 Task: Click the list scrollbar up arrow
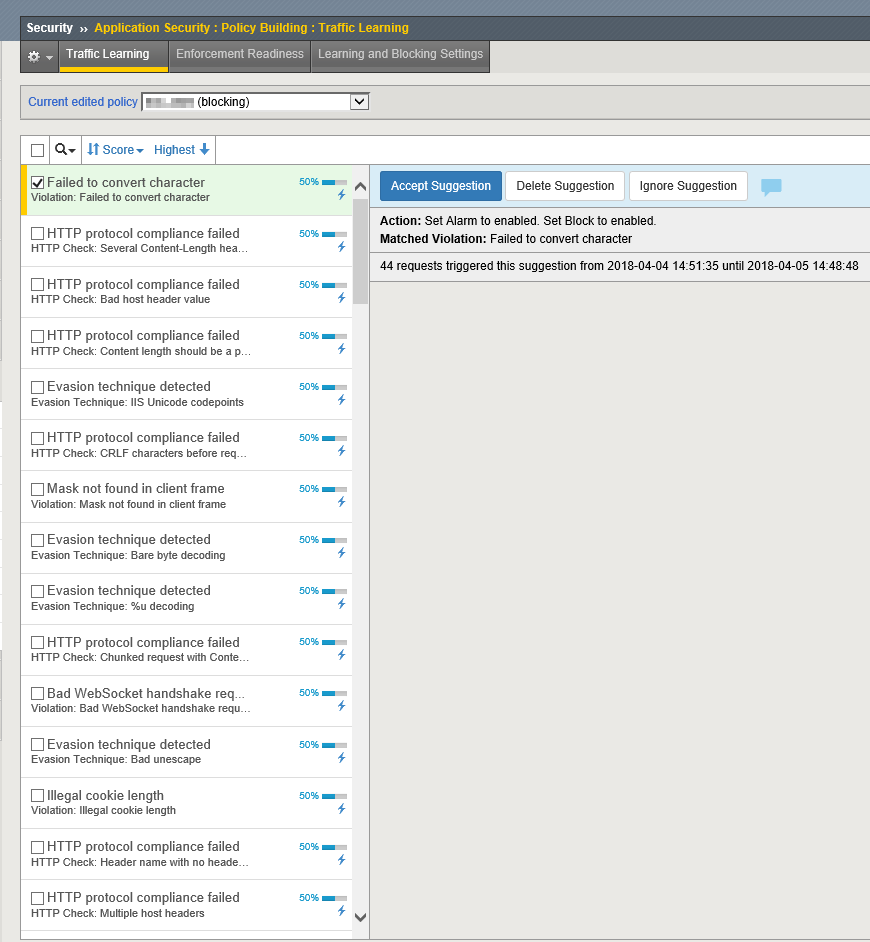coord(360,187)
